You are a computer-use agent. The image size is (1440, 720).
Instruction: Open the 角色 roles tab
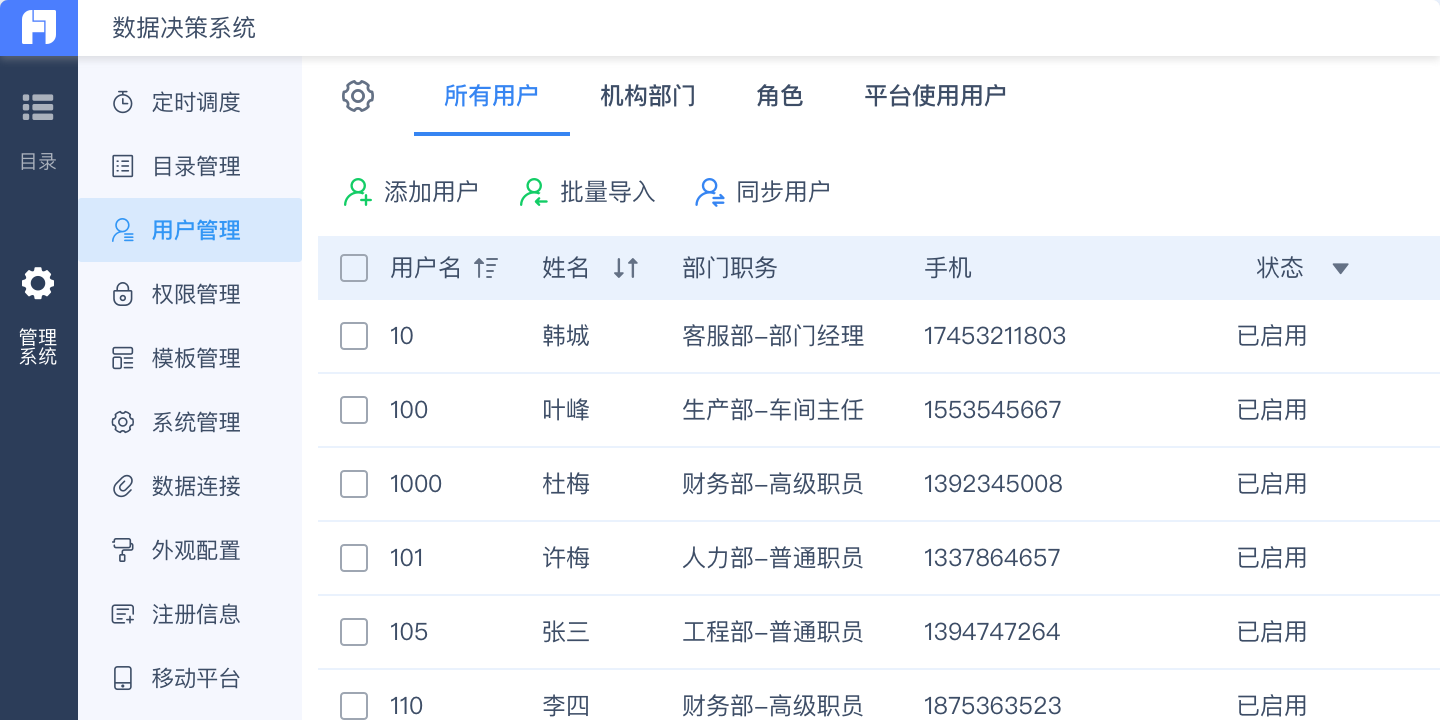tap(779, 96)
